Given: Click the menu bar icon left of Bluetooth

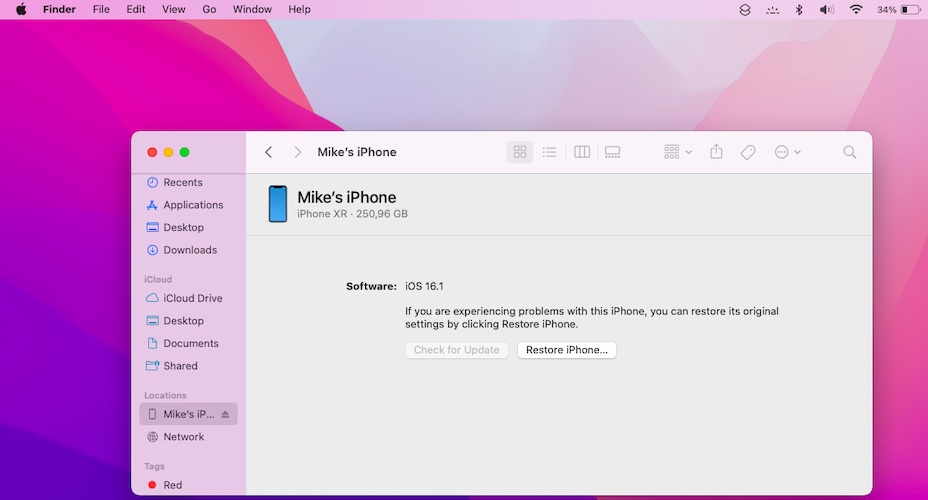Looking at the screenshot, I should (772, 9).
